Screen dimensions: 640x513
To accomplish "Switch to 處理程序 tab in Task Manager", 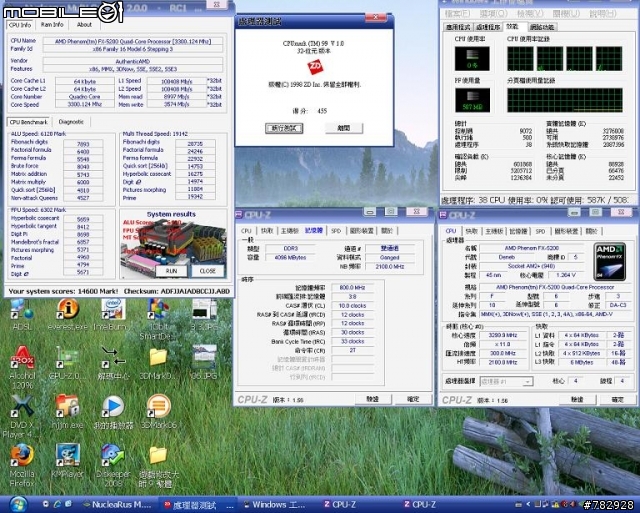I will [488, 27].
